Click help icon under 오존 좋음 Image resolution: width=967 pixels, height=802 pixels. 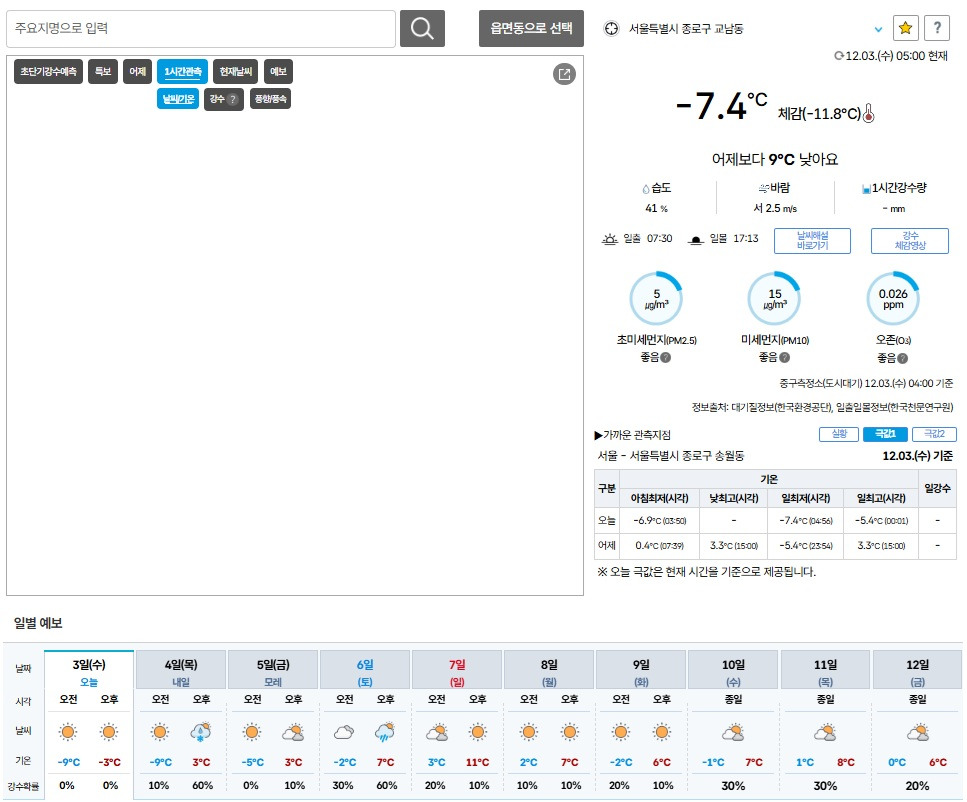(902, 358)
